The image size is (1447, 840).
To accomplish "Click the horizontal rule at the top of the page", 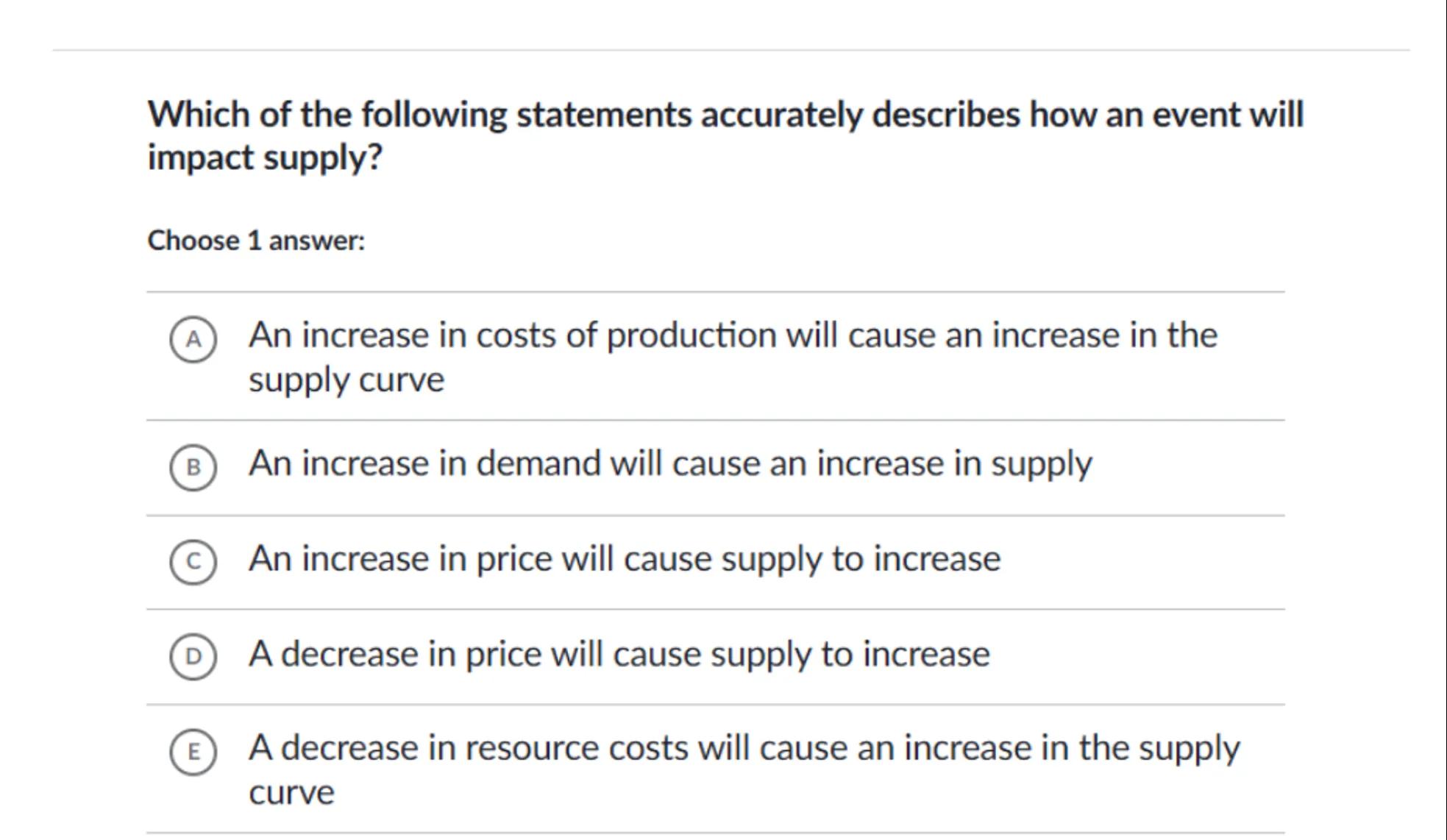I will 728,50.
